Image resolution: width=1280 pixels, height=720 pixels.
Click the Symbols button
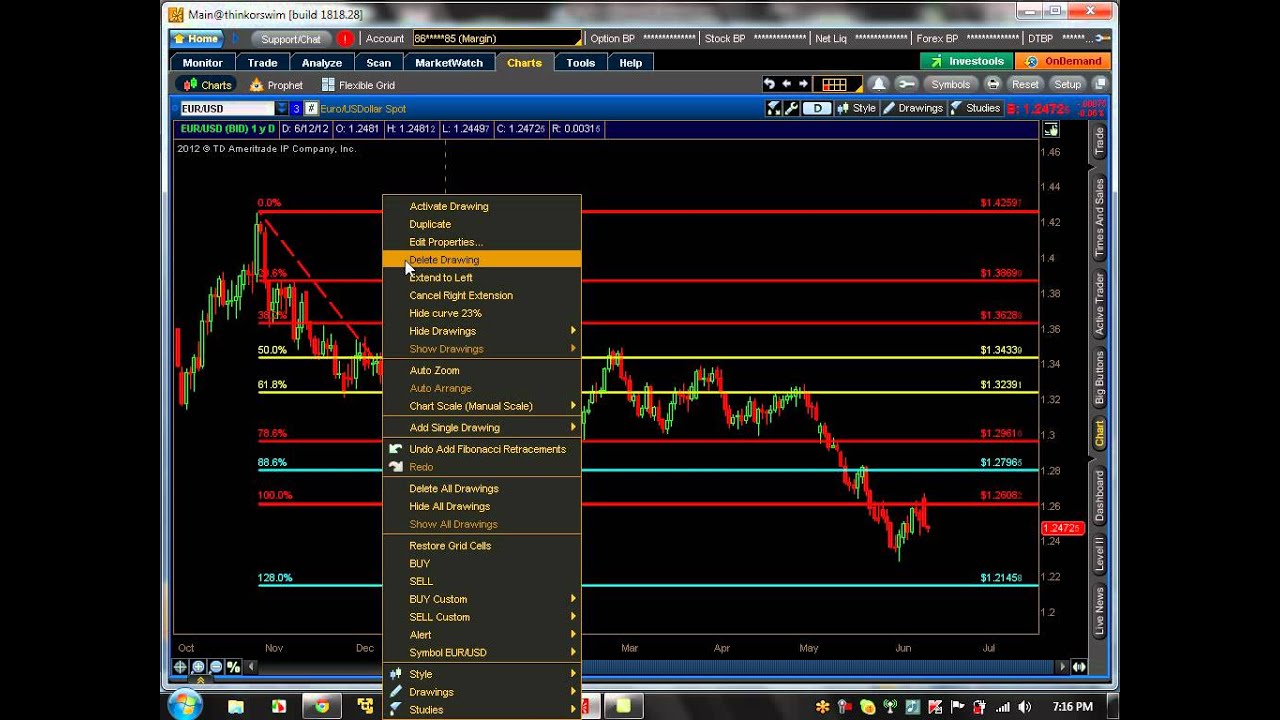tap(950, 85)
